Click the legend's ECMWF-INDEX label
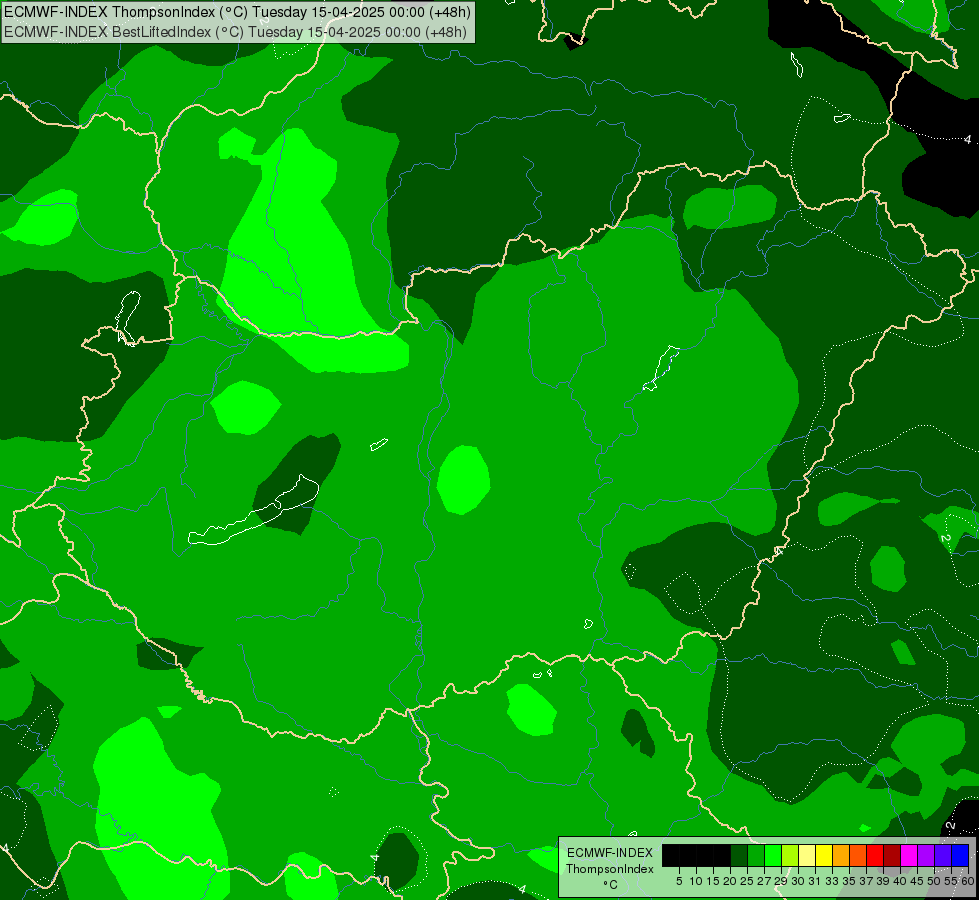 tap(610, 853)
